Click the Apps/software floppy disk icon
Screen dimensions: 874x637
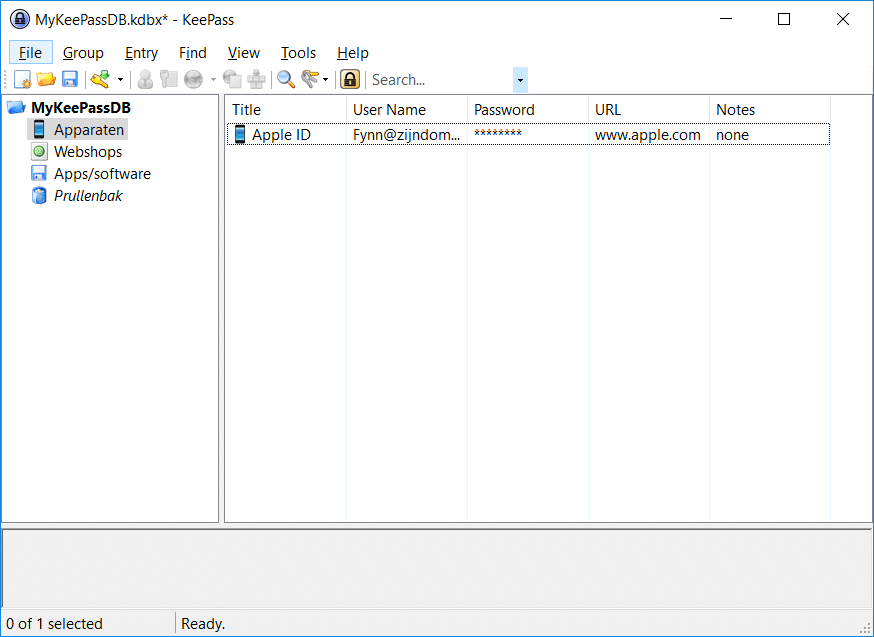click(x=39, y=173)
